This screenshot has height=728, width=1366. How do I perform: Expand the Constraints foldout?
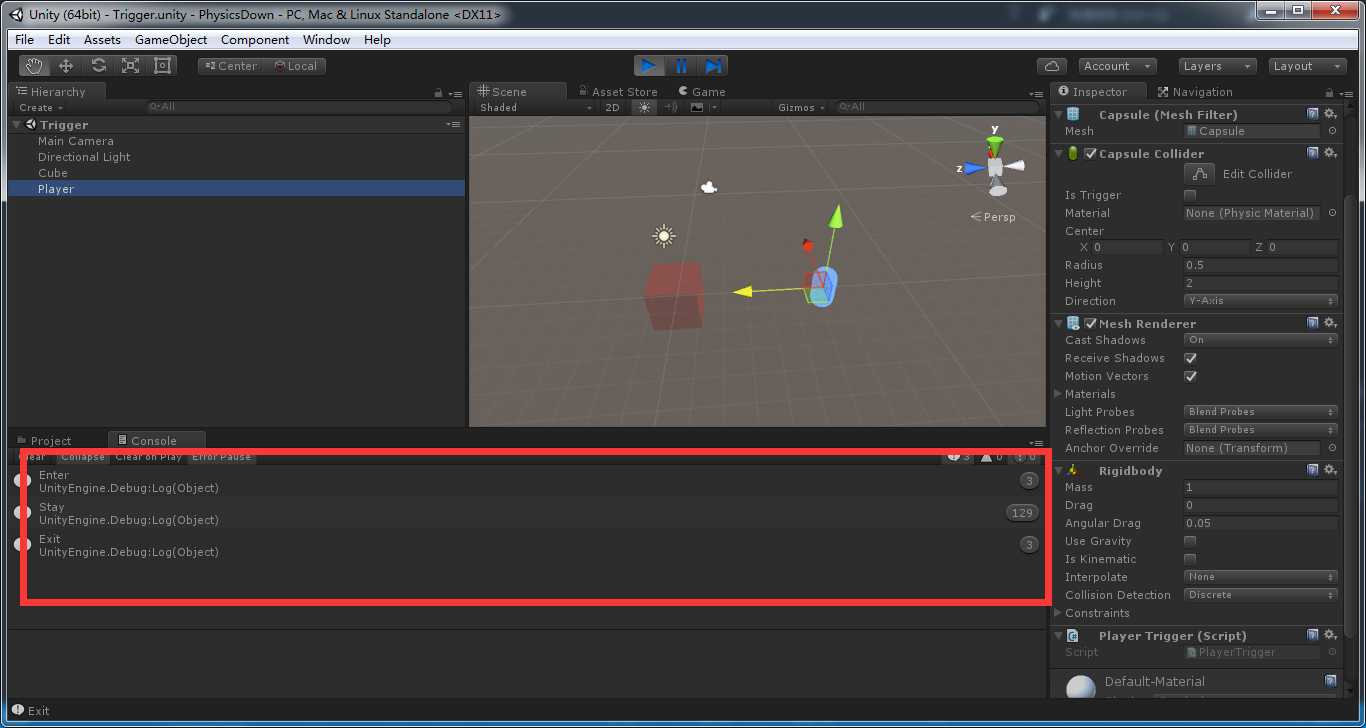coord(1059,613)
